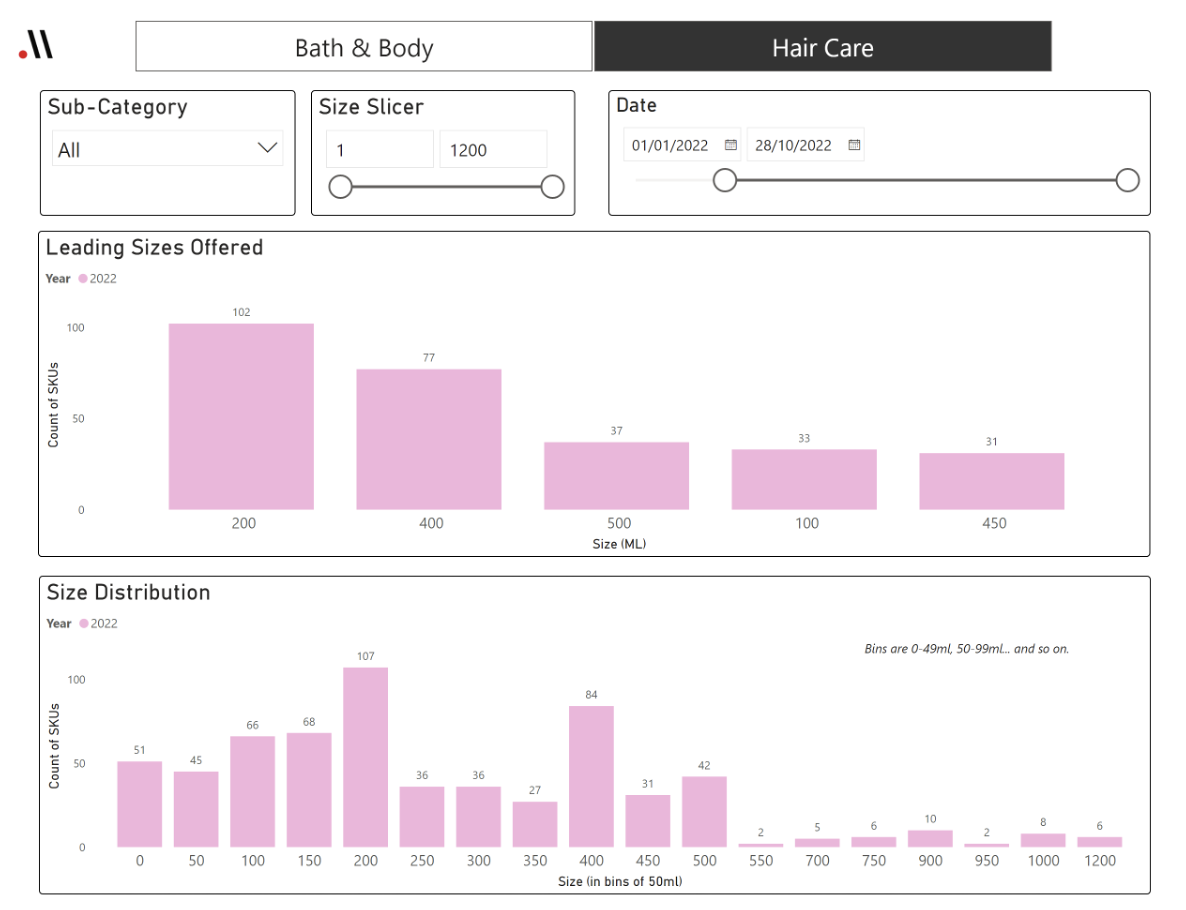1186x910 pixels.
Task: Switch to the Bath & Body tab
Action: (364, 47)
